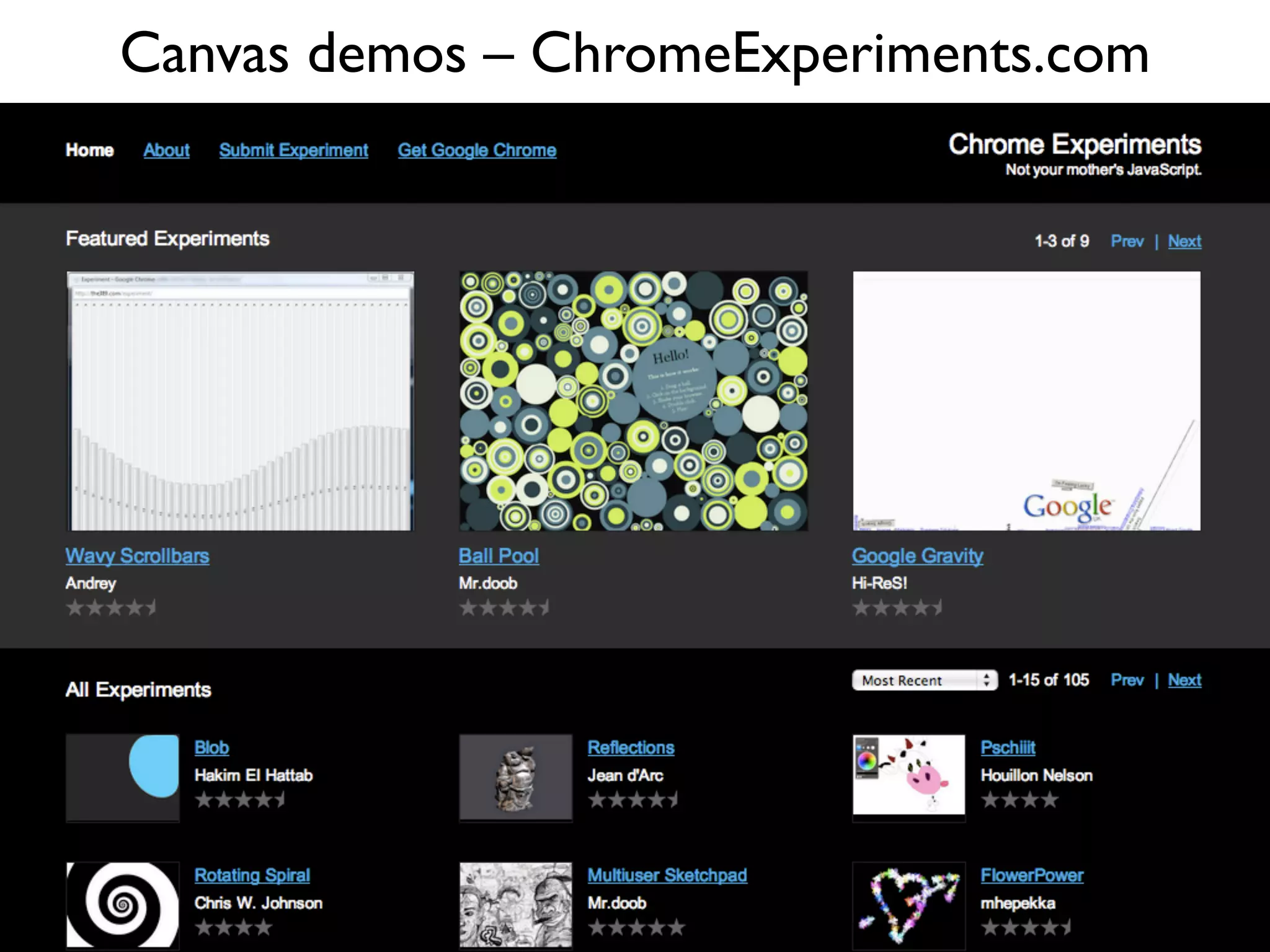Open the FlowerPower heart thumbnail
This screenshot has width=1270, height=952.
pyautogui.click(x=909, y=905)
